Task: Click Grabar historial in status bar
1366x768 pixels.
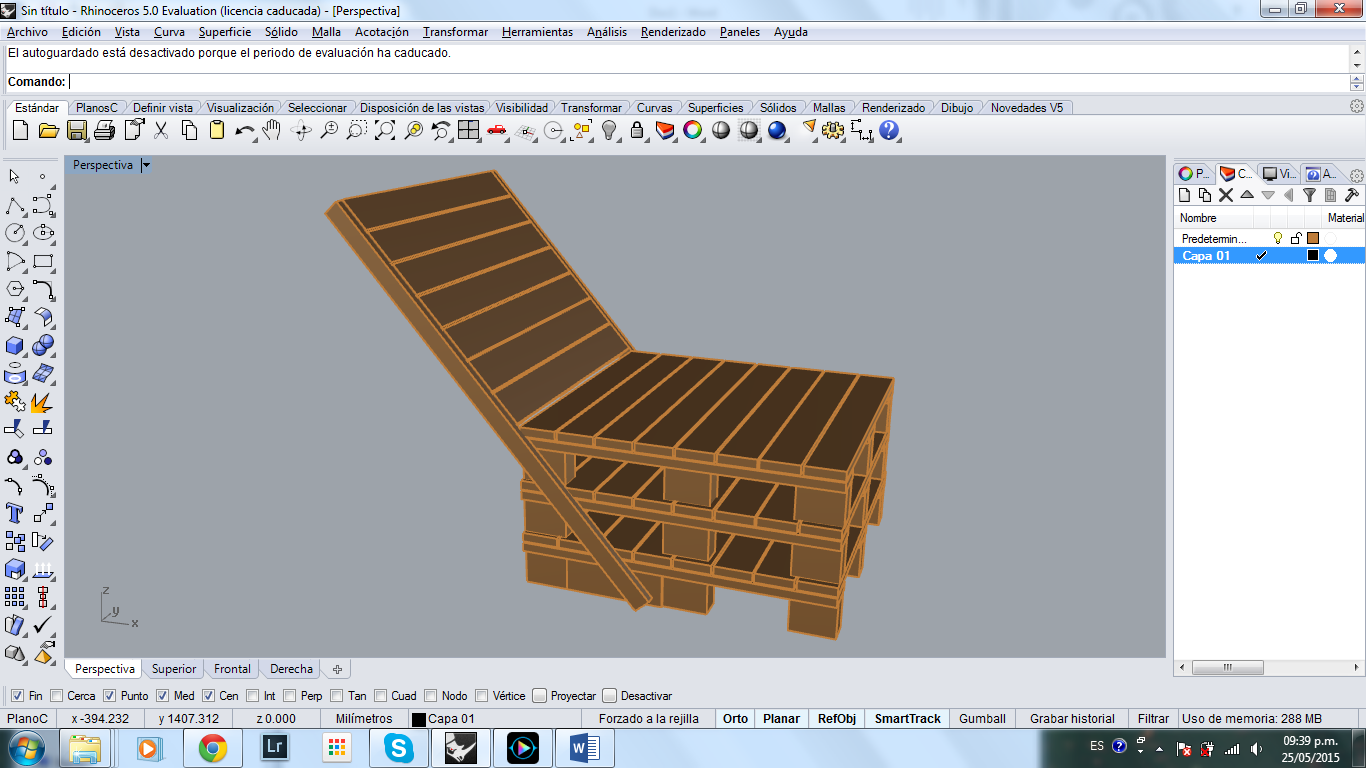Action: pyautogui.click(x=1072, y=719)
